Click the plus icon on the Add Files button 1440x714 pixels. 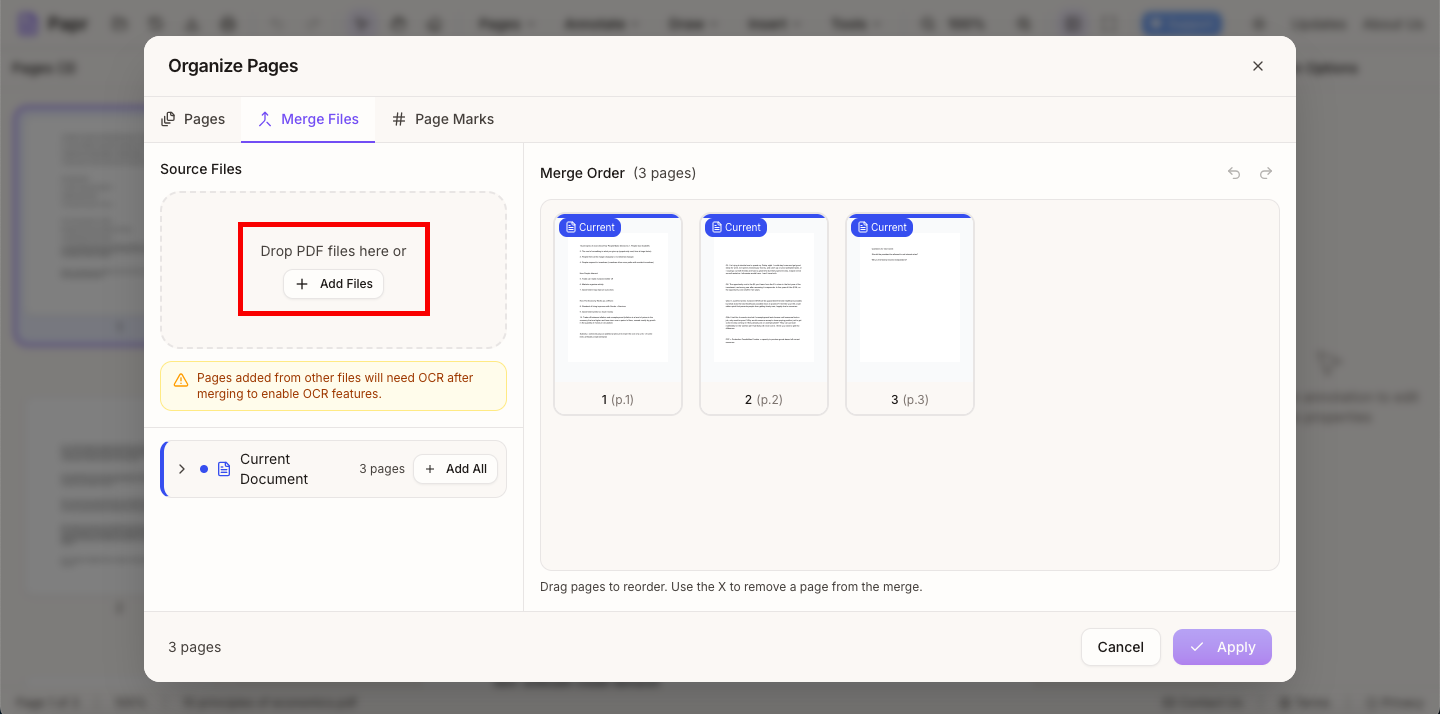pyautogui.click(x=301, y=284)
